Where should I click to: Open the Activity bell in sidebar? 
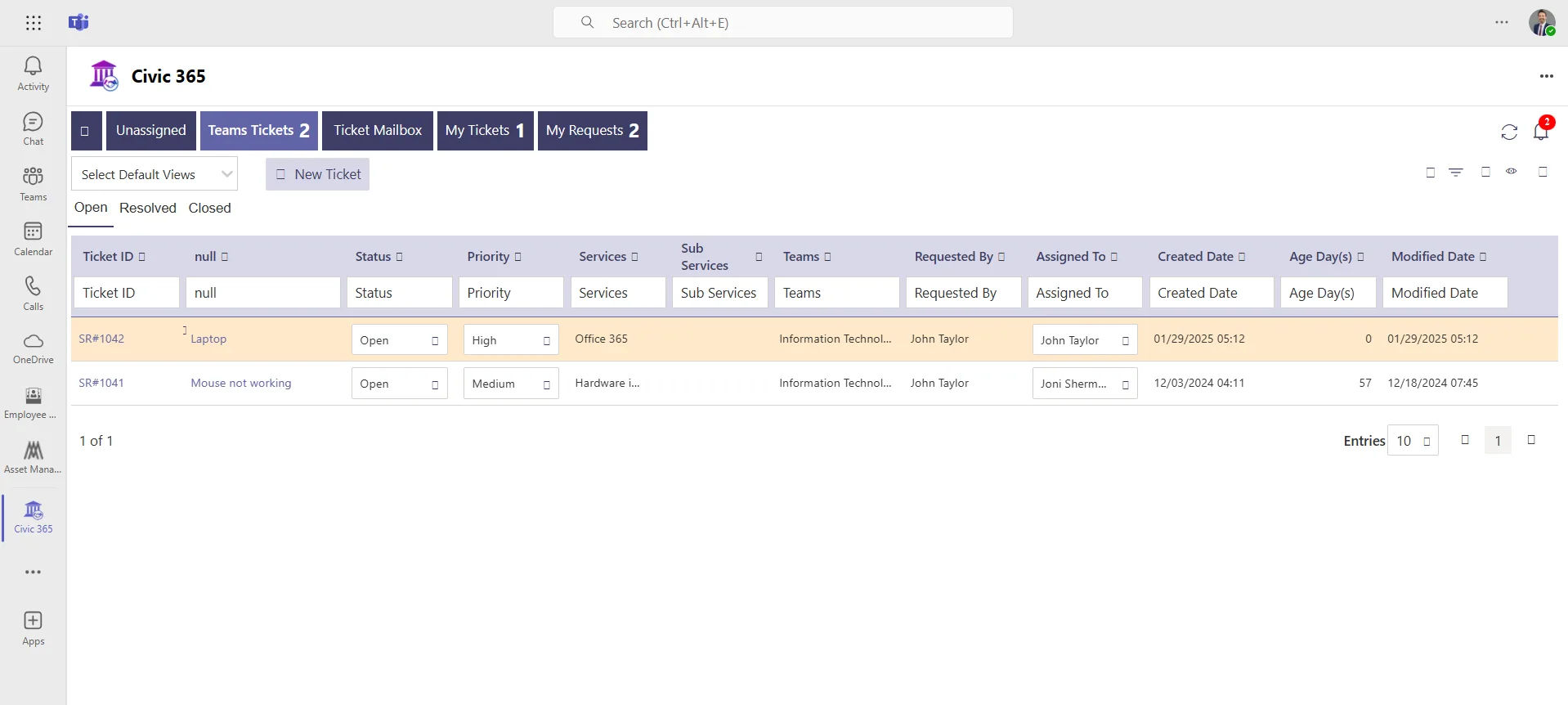(33, 74)
